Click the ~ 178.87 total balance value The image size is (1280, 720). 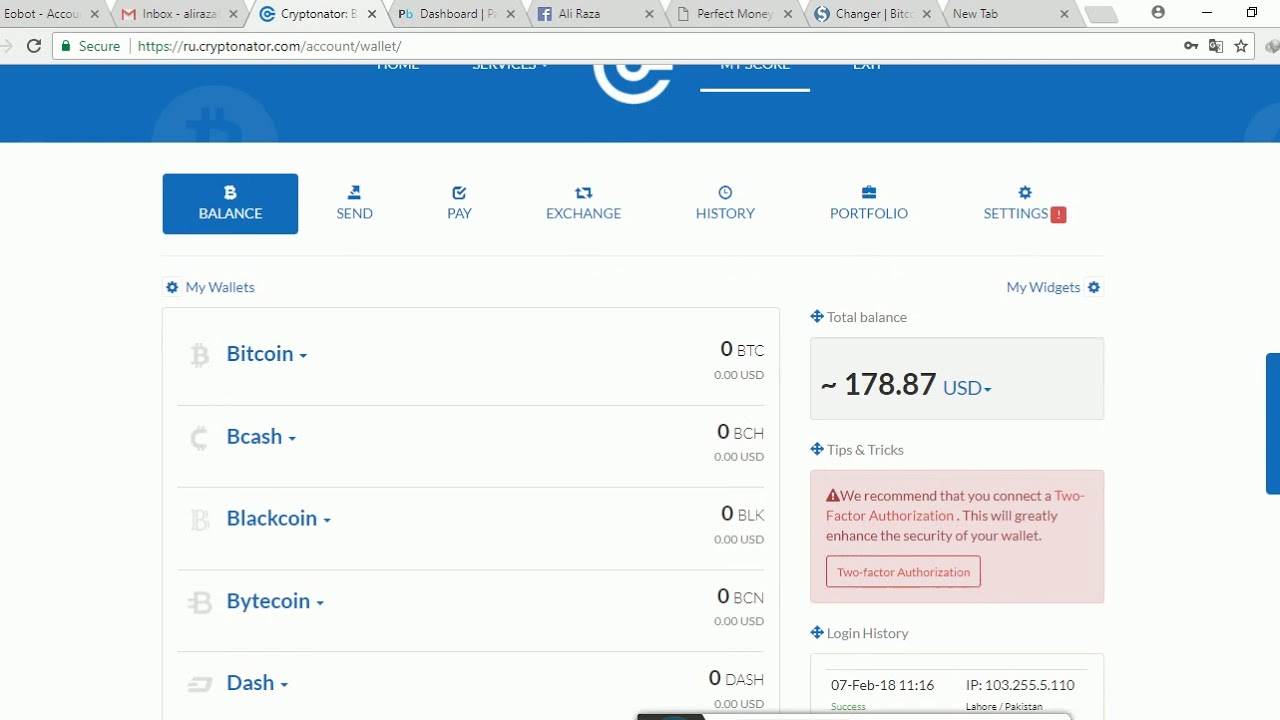coord(879,384)
